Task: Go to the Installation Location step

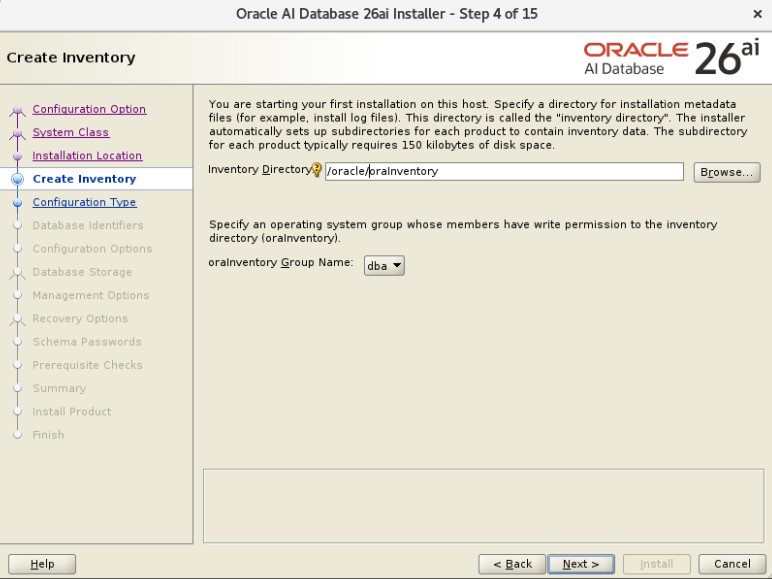Action: tap(87, 156)
